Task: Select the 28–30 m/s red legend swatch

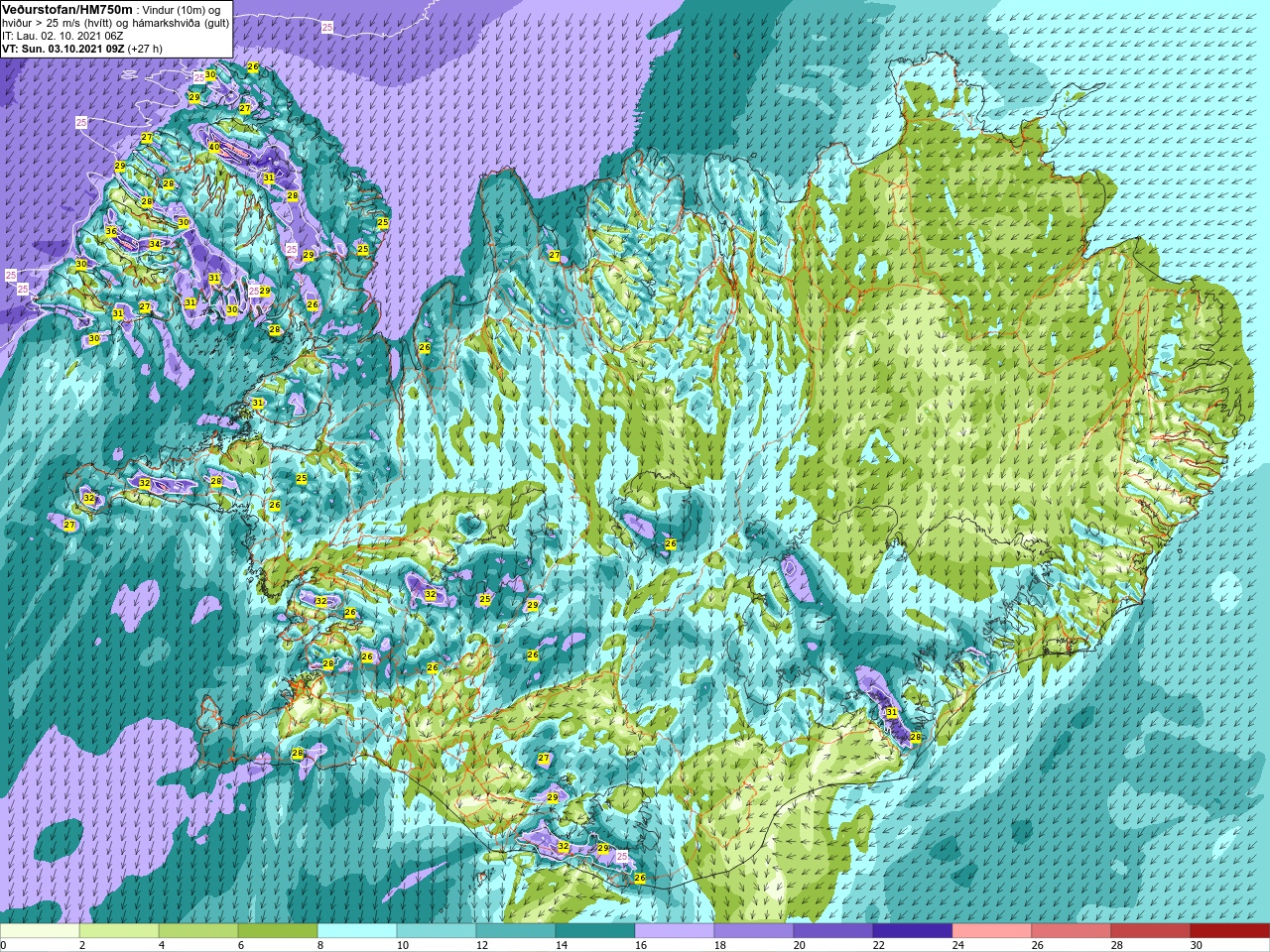Action: click(1151, 931)
